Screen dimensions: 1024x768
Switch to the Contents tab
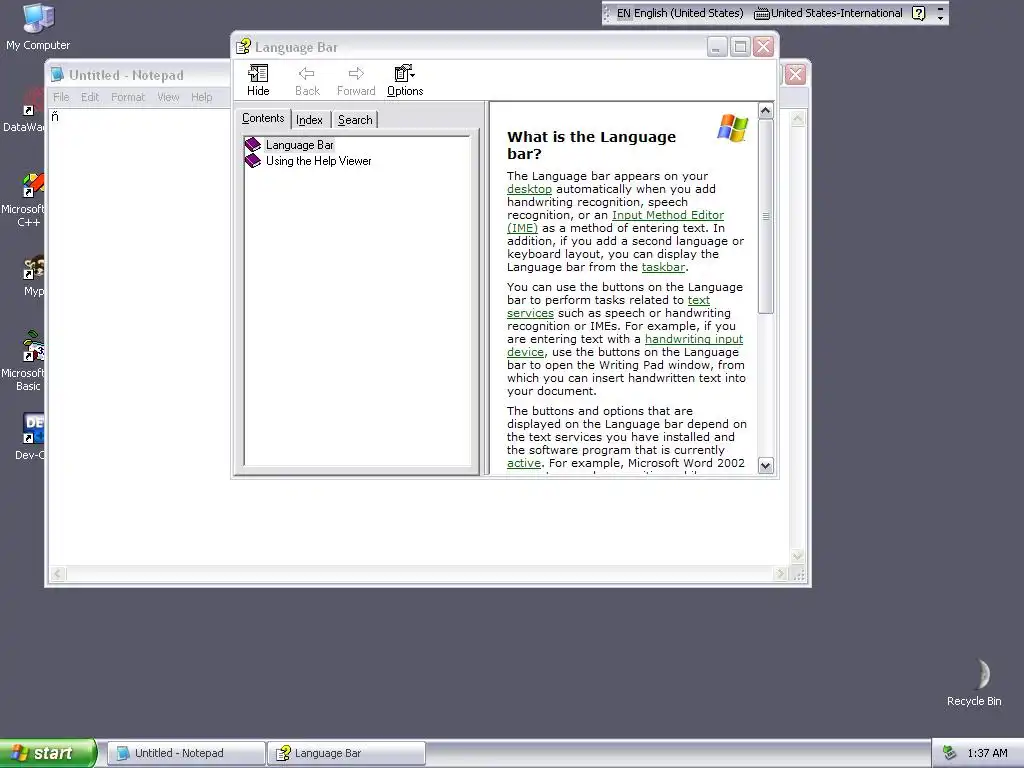coord(263,118)
